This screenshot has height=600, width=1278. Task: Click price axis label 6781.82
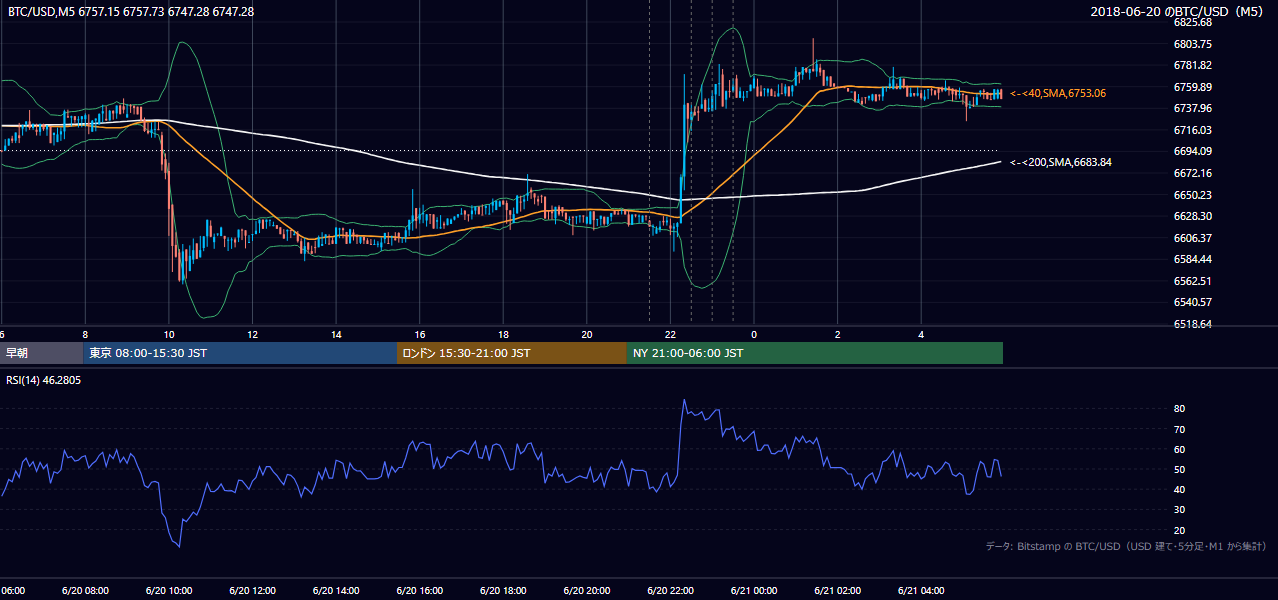point(1193,65)
